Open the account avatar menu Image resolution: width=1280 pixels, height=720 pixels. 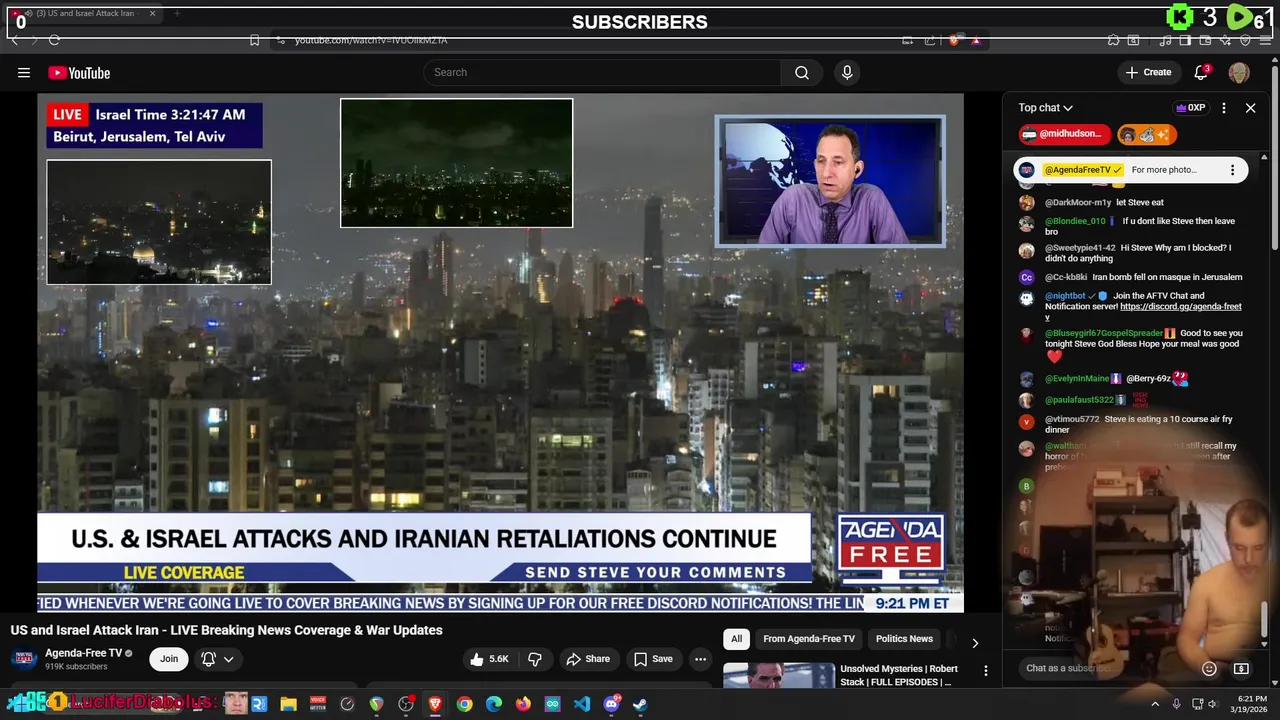tap(1239, 72)
